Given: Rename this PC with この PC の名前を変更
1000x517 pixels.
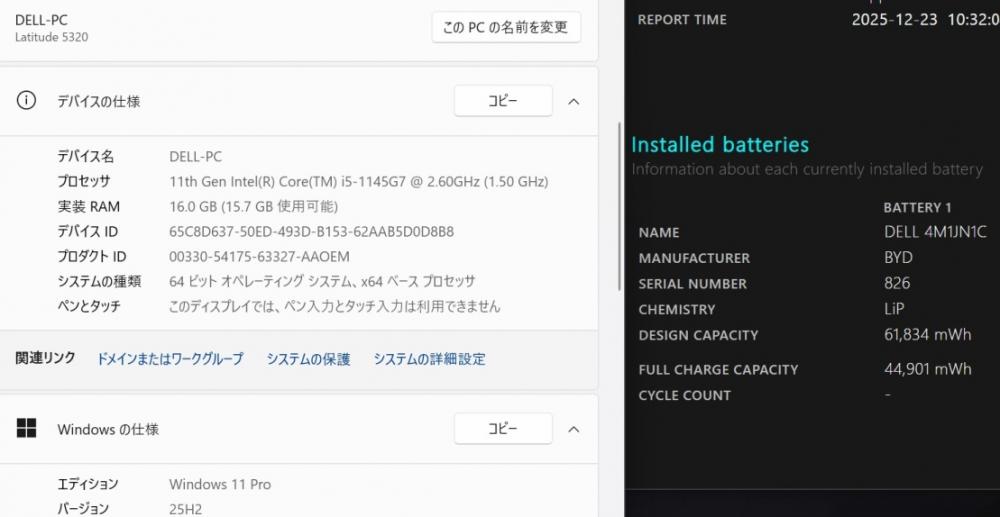Looking at the screenshot, I should coord(506,27).
